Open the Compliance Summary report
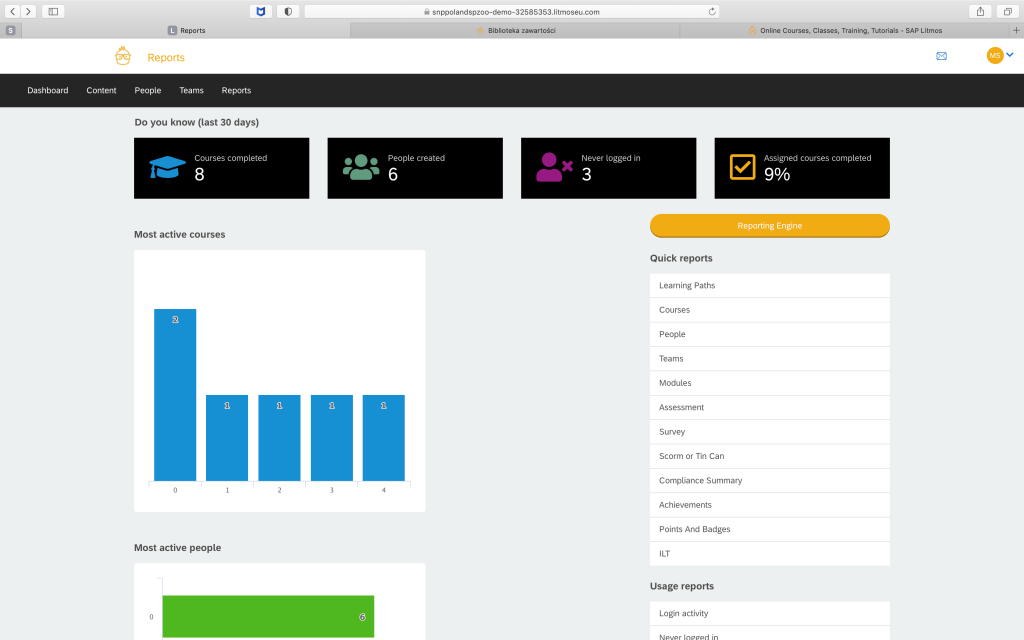 (769, 480)
